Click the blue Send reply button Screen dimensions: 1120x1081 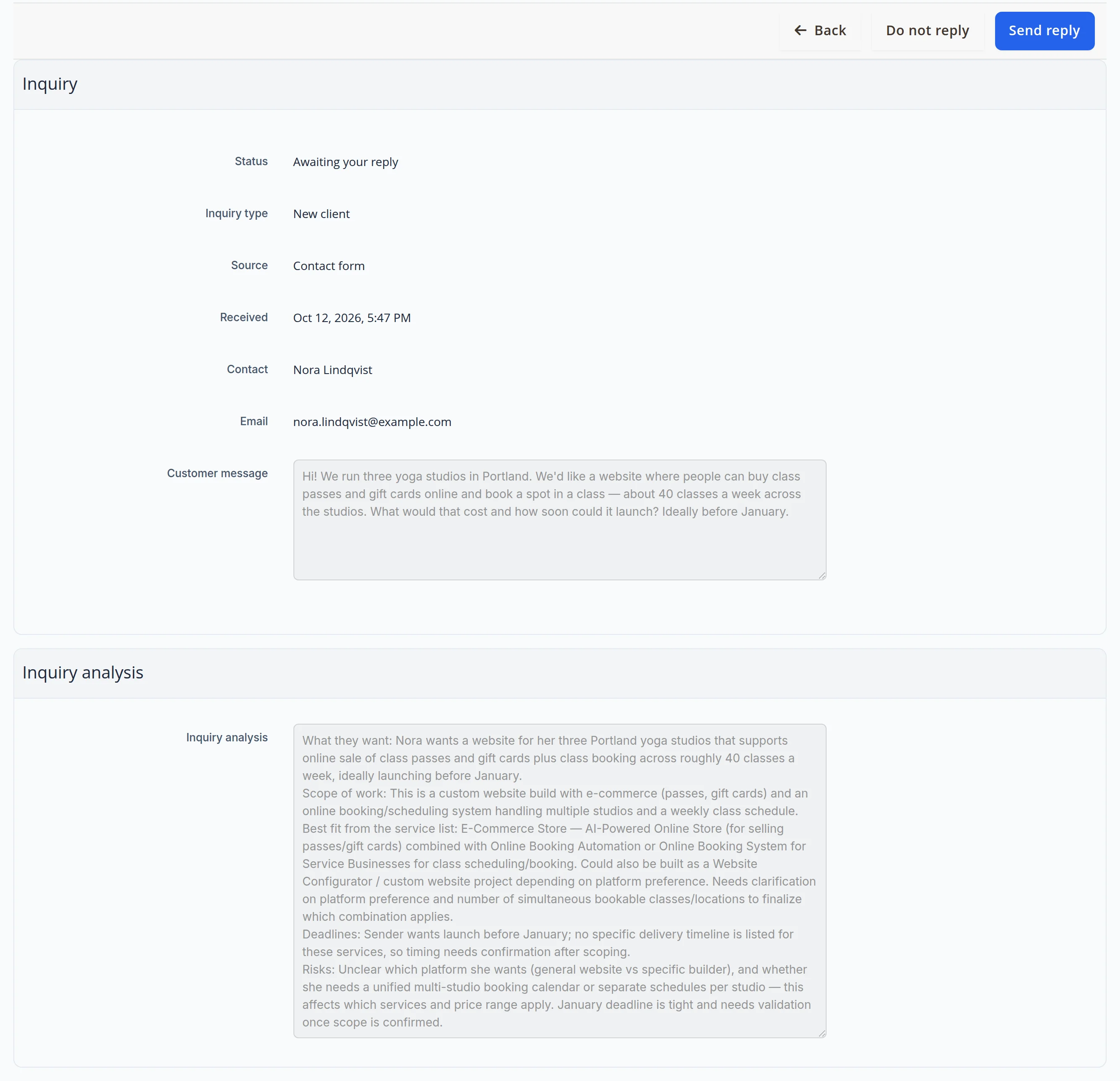1044,31
